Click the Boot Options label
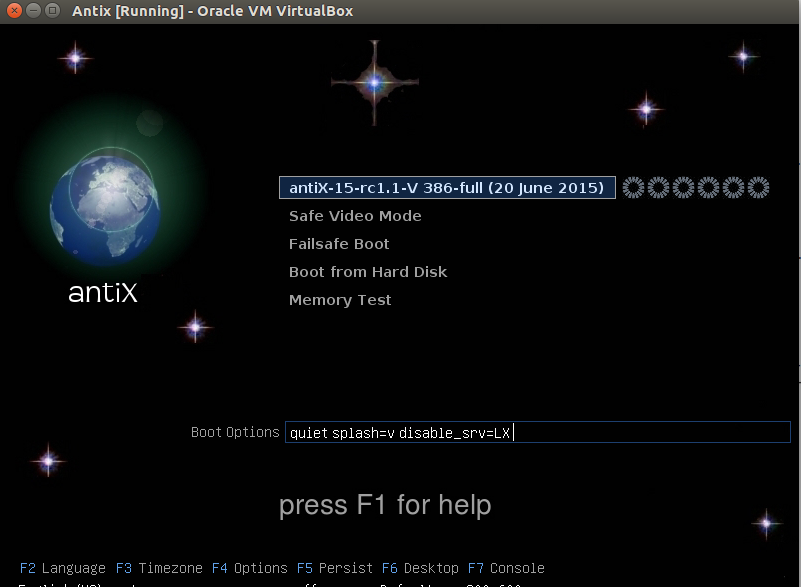801x587 pixels. (235, 432)
